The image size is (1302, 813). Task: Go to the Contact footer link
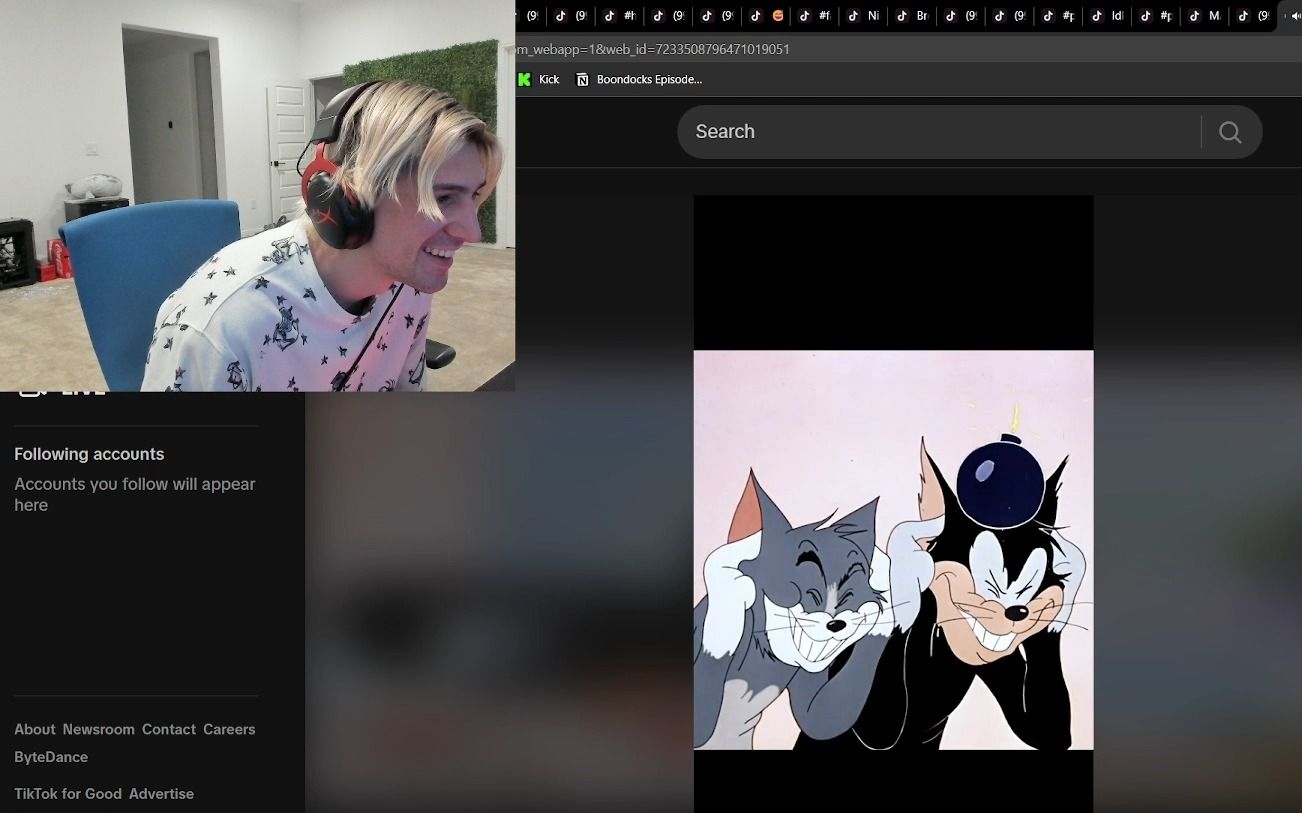[x=168, y=730]
